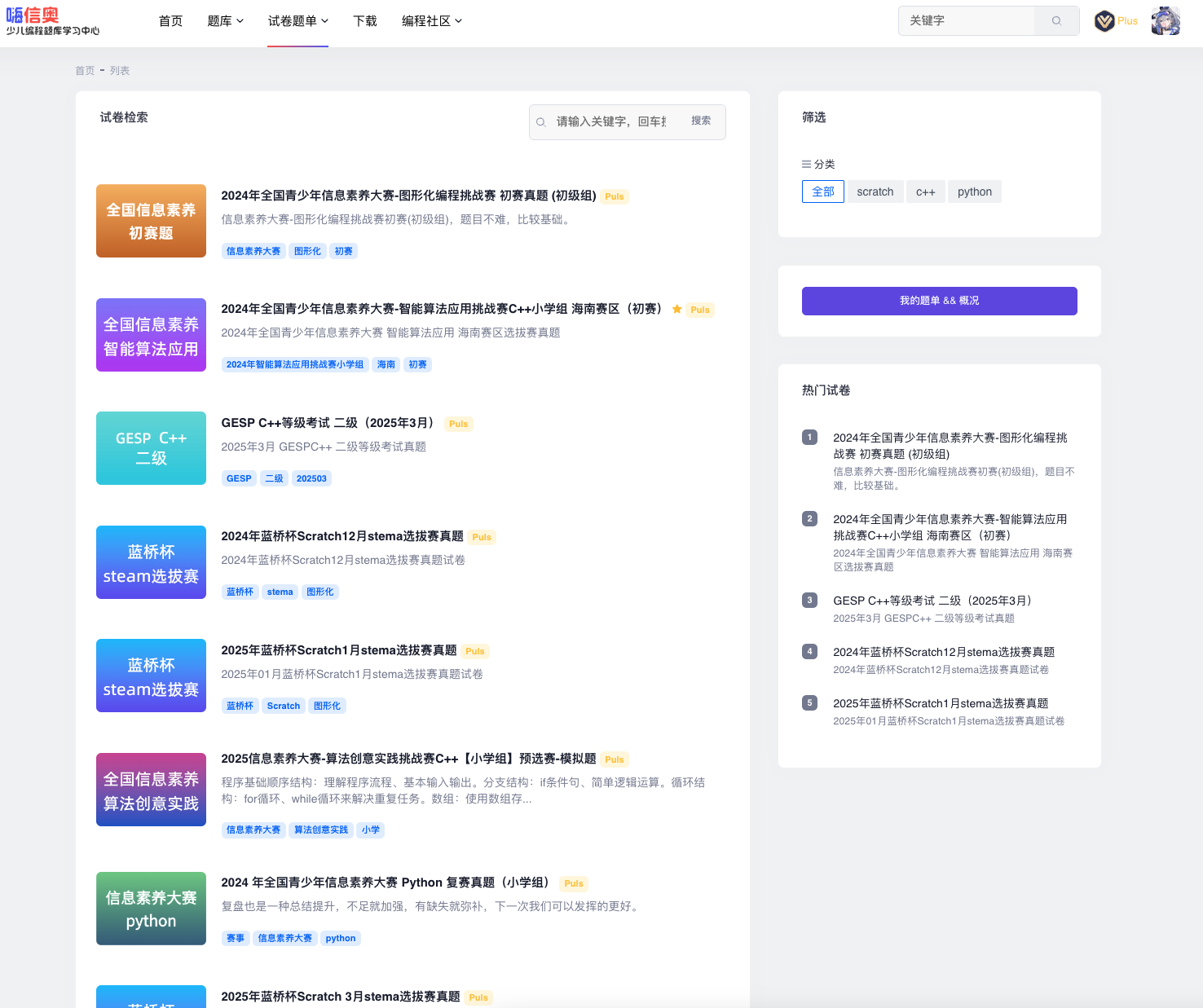Click the python tag on Python exam
The height and width of the screenshot is (1008, 1203).
(341, 938)
